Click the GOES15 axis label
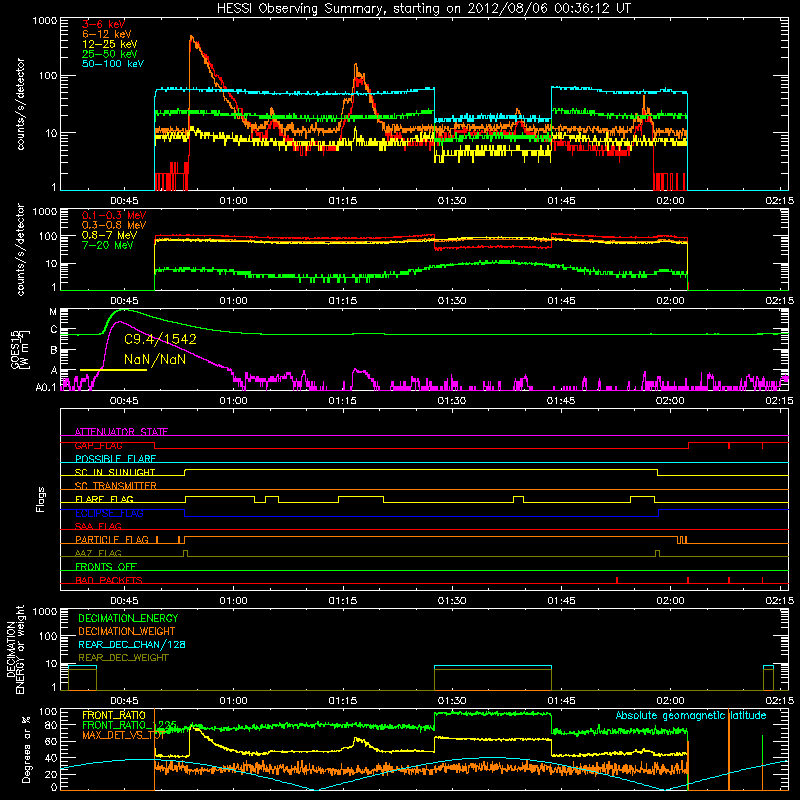Image resolution: width=800 pixels, height=800 pixels. (x=19, y=349)
